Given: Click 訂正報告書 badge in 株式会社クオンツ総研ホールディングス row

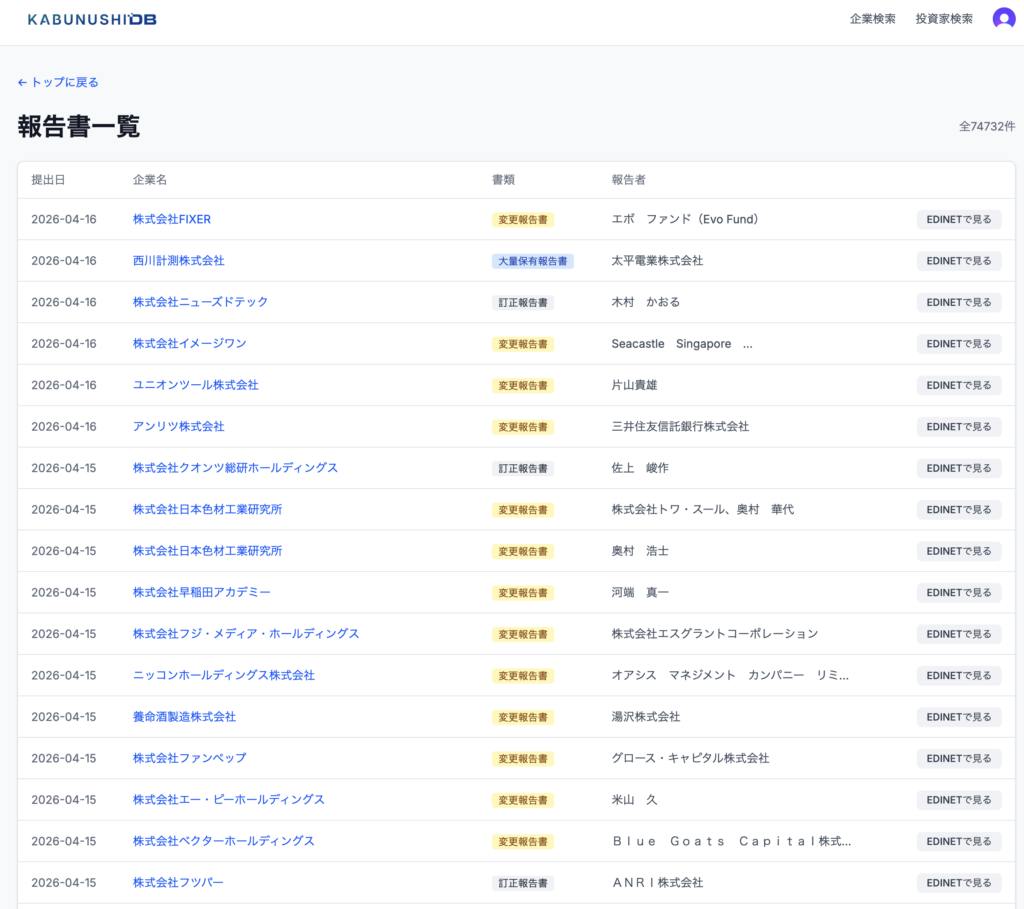Looking at the screenshot, I should pyautogui.click(x=522, y=468).
